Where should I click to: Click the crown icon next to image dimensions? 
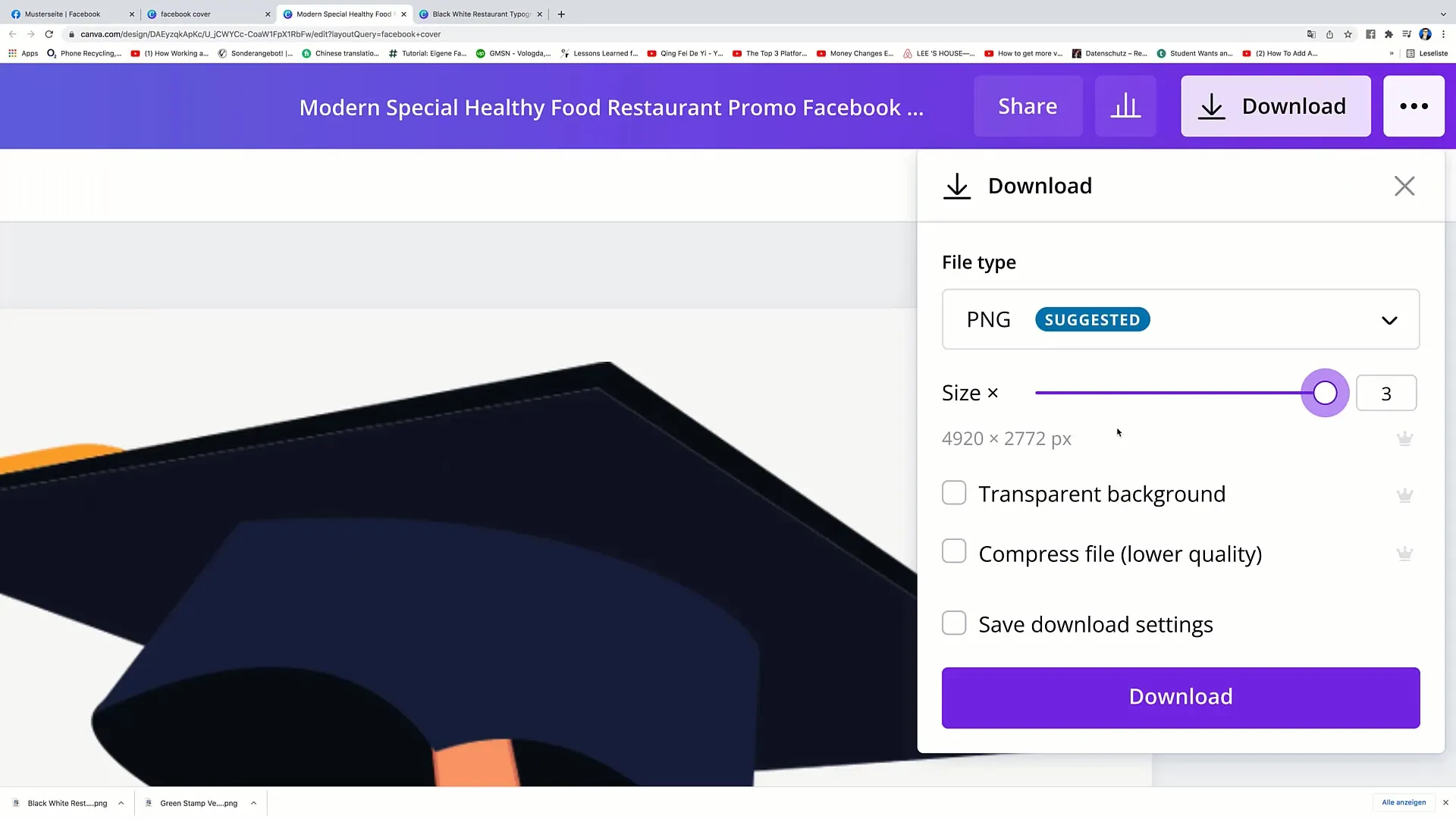1404,438
